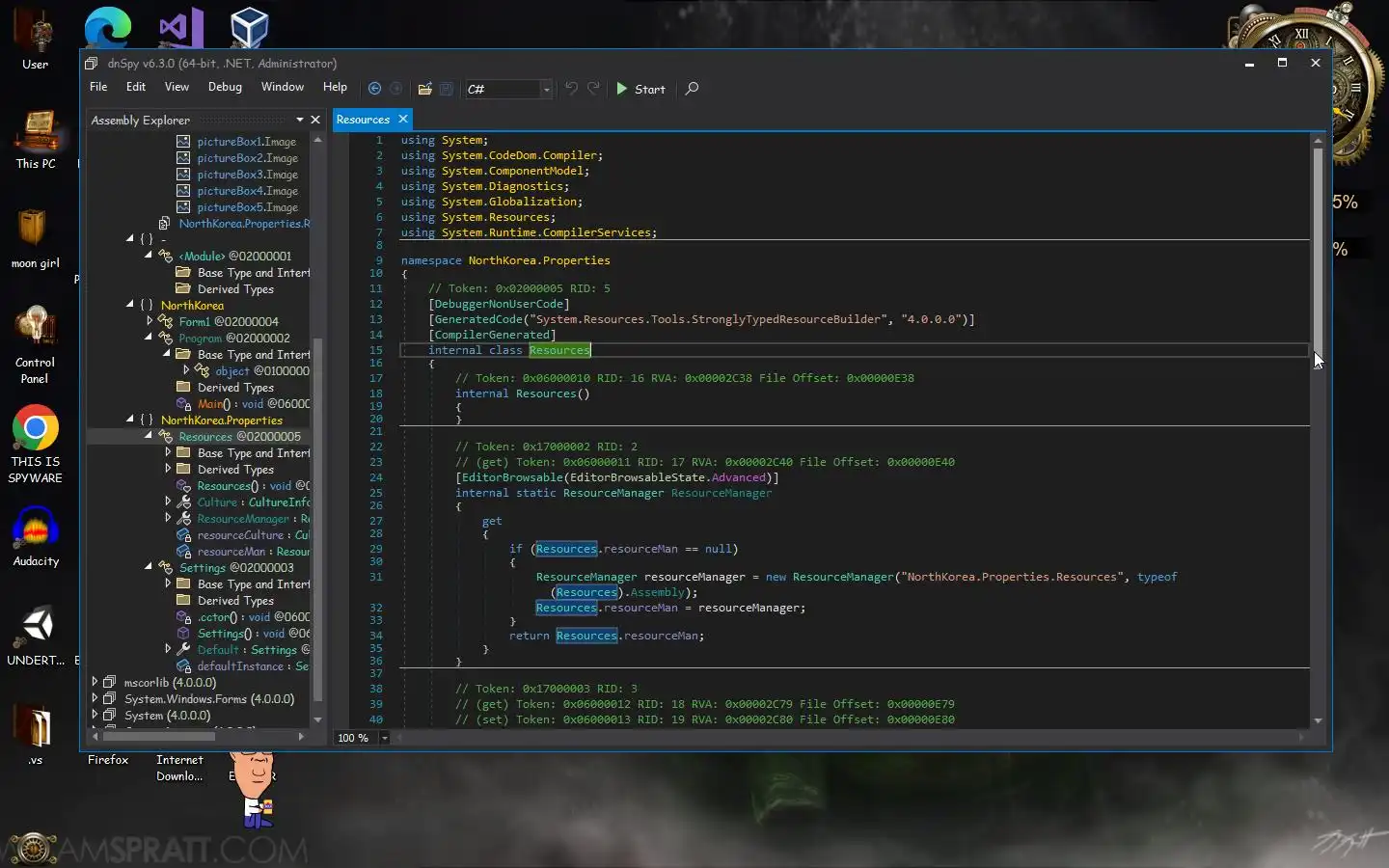Select the Settings() : void tree item

pyautogui.click(x=254, y=634)
